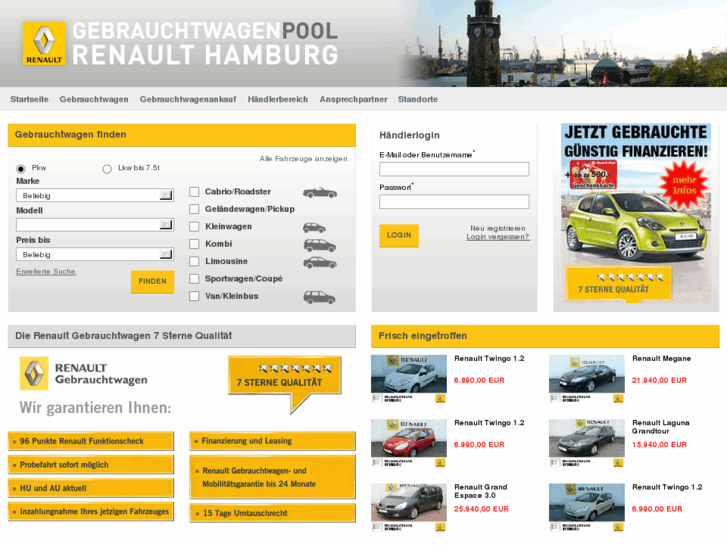This screenshot has width=727, height=545.
Task: Focus the Passwort input field
Action: click(454, 201)
